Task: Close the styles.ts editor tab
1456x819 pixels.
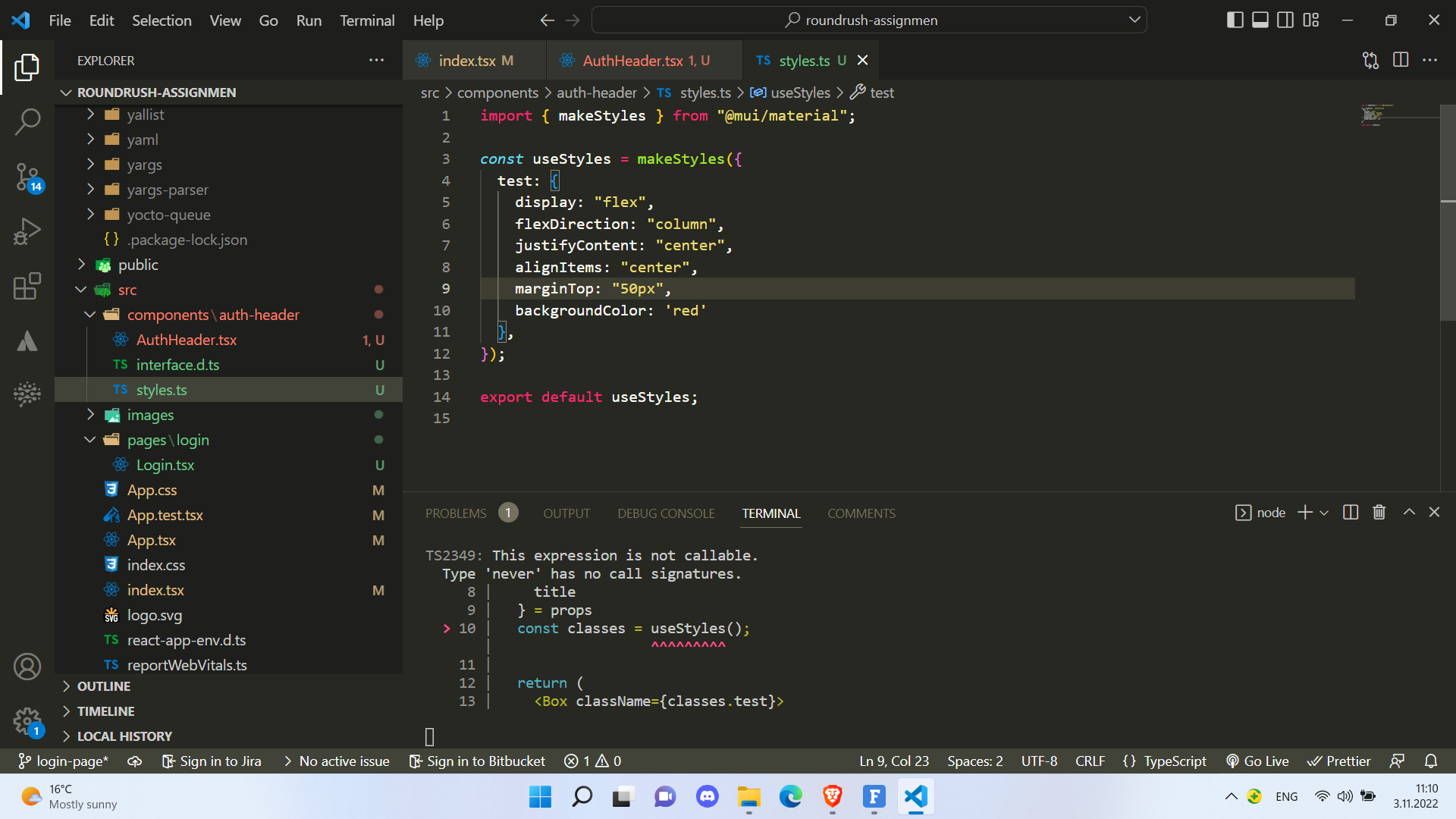Action: coord(863,60)
